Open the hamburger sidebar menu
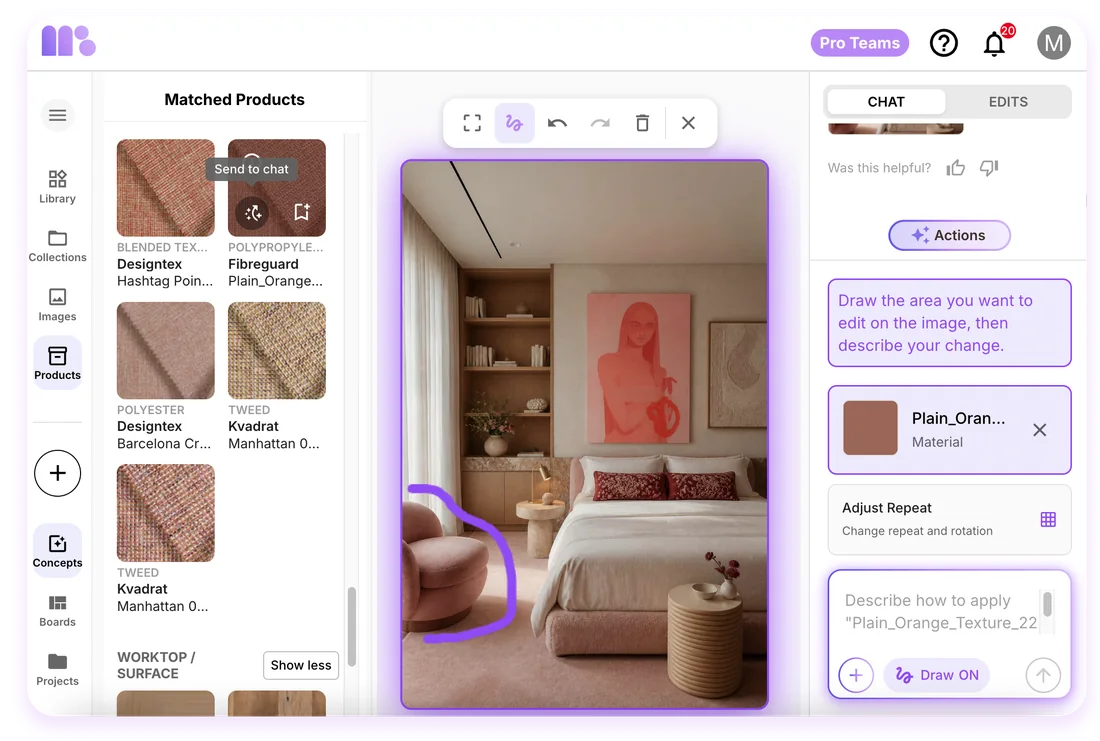Viewport: 1100px width, 741px height. pos(58,115)
